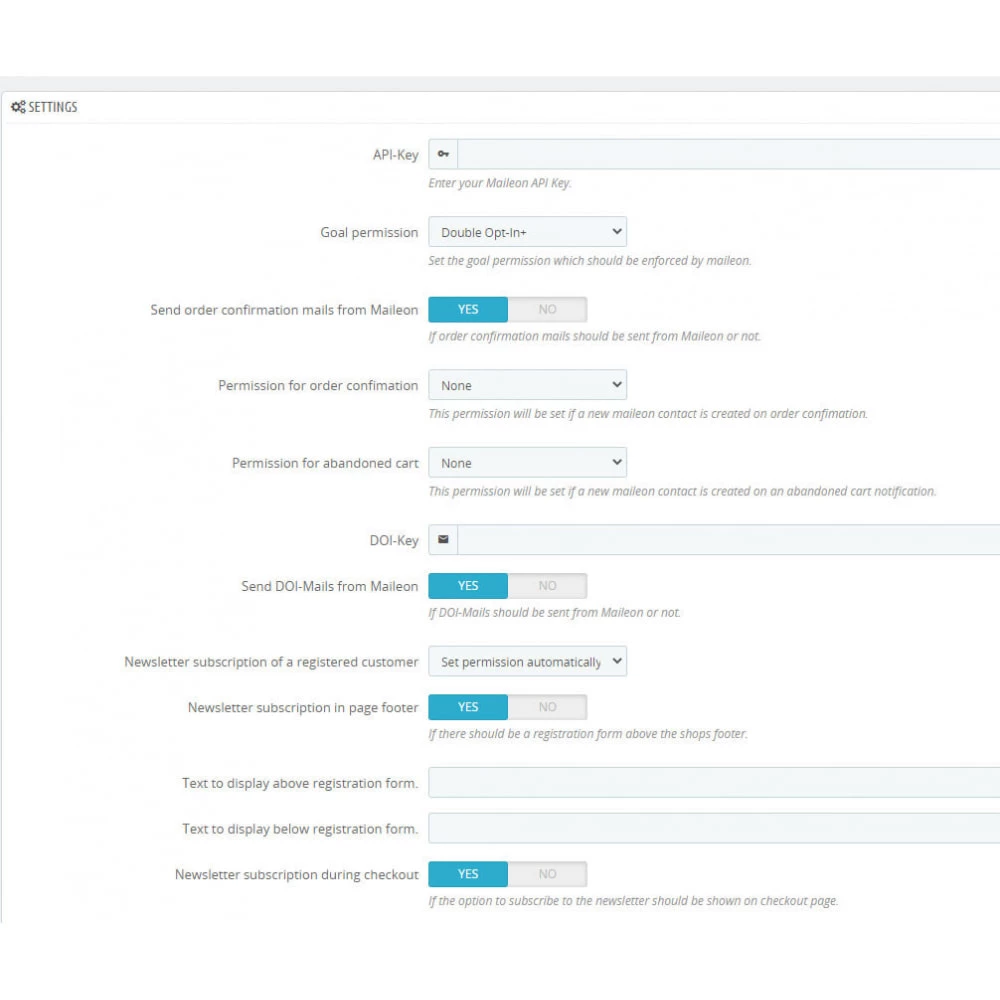
Task: Click the envelope icon beside DOI-Key field
Action: [443, 540]
